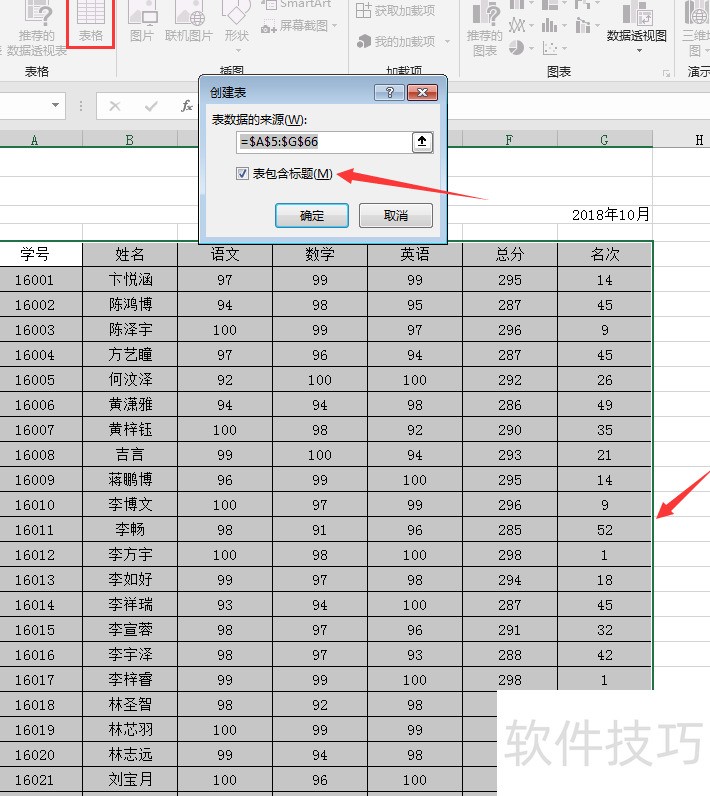
Task: Expand the 我的加载项 dropdown
Action: point(447,41)
